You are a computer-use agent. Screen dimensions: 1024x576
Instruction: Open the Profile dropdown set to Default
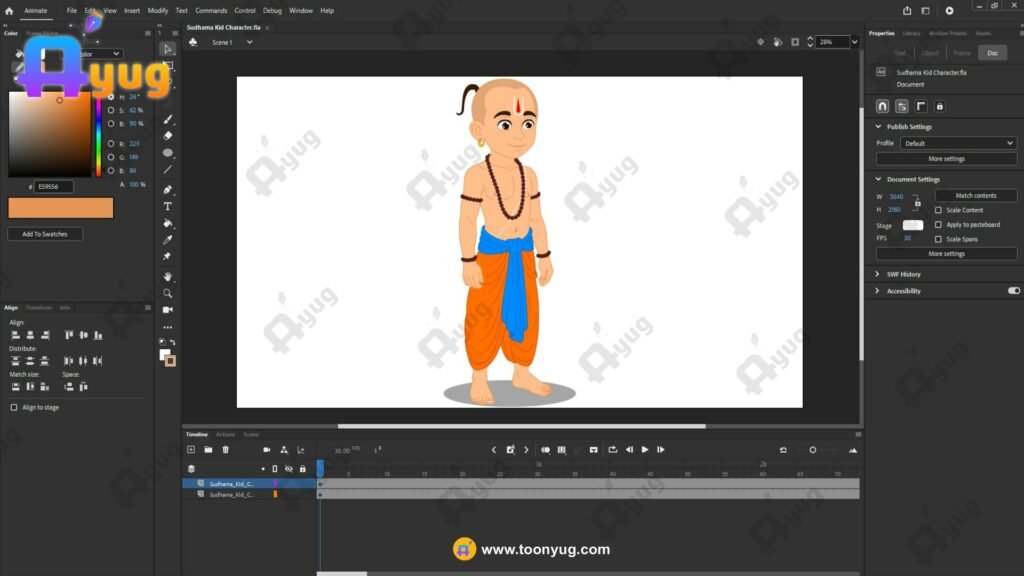tap(958, 143)
